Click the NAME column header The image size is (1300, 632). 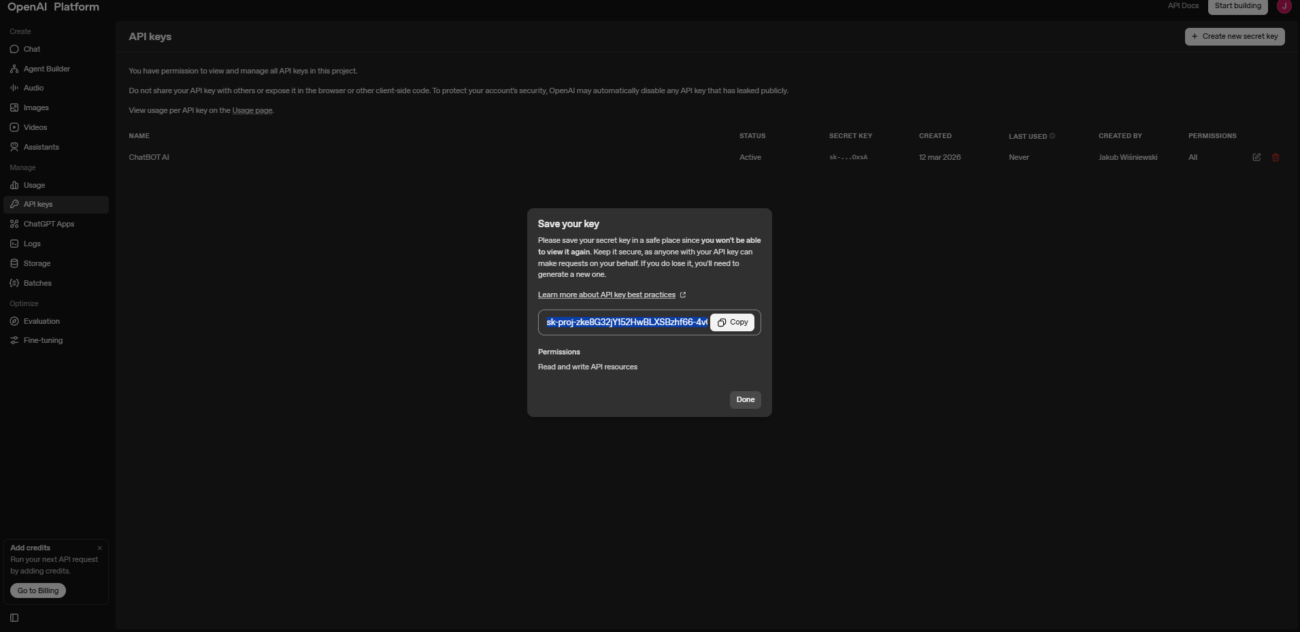tap(139, 136)
